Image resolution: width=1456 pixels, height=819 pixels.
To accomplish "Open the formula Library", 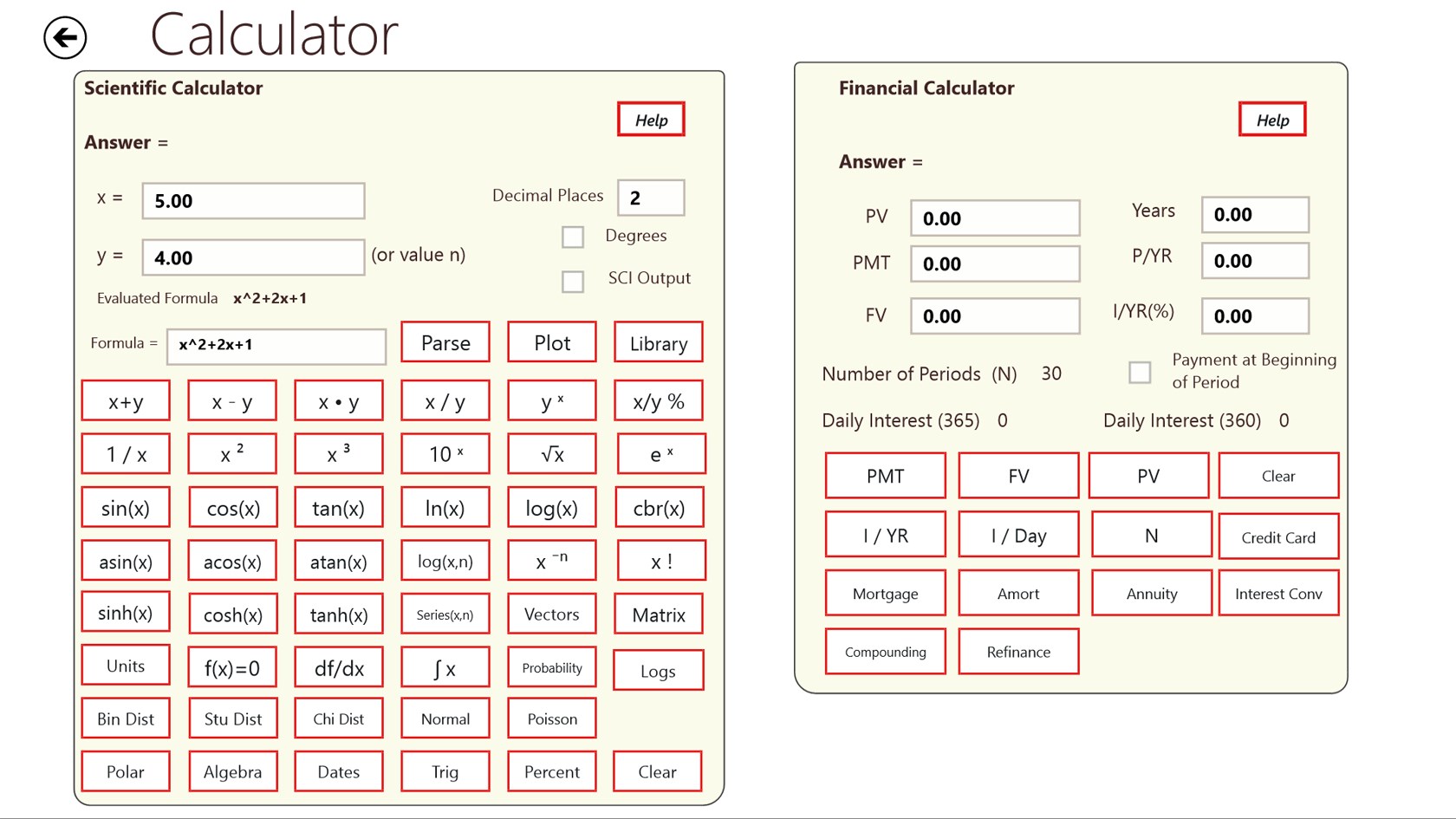I will [658, 342].
